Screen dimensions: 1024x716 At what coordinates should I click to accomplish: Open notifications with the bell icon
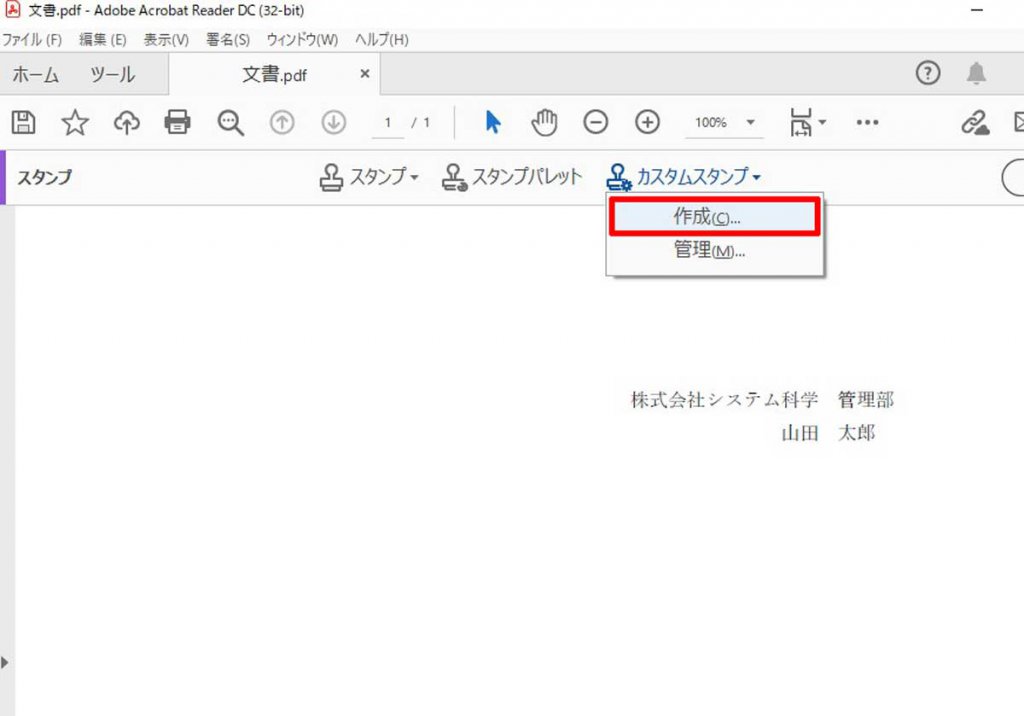click(976, 73)
